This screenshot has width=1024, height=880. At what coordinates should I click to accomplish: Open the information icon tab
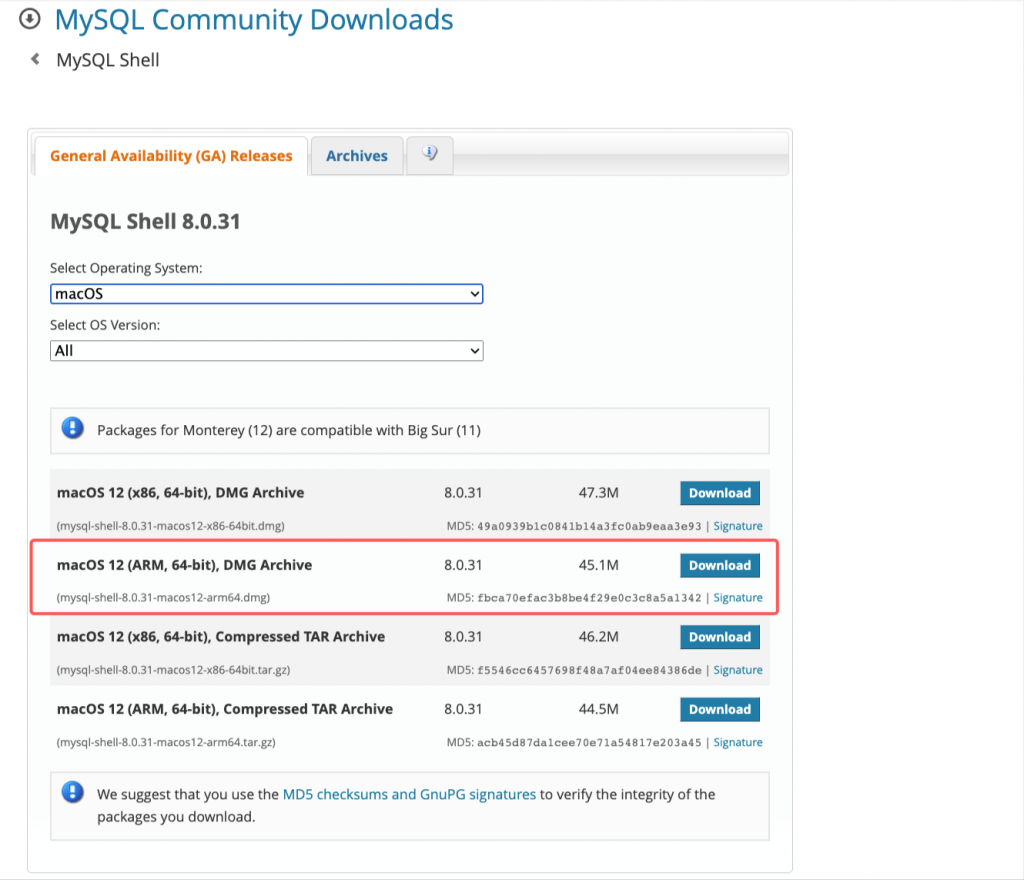coord(430,155)
